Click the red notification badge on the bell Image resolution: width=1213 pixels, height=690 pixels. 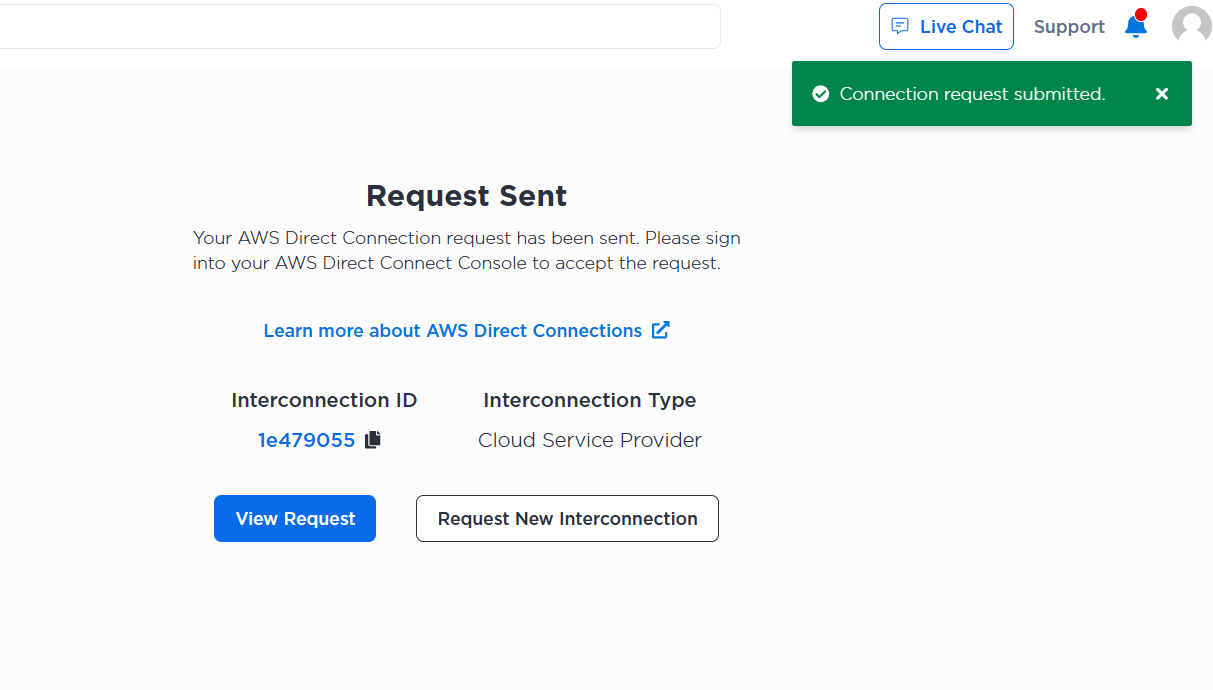(1143, 16)
